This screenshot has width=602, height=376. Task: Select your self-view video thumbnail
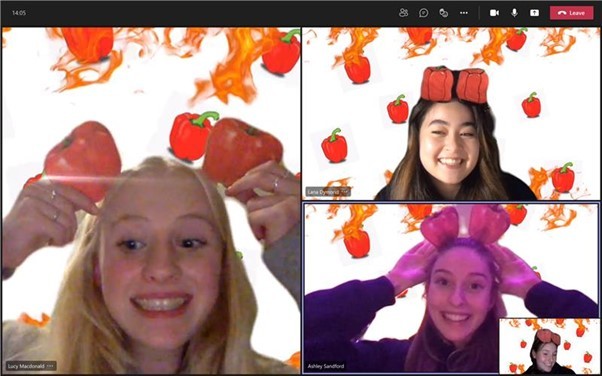pyautogui.click(x=549, y=346)
